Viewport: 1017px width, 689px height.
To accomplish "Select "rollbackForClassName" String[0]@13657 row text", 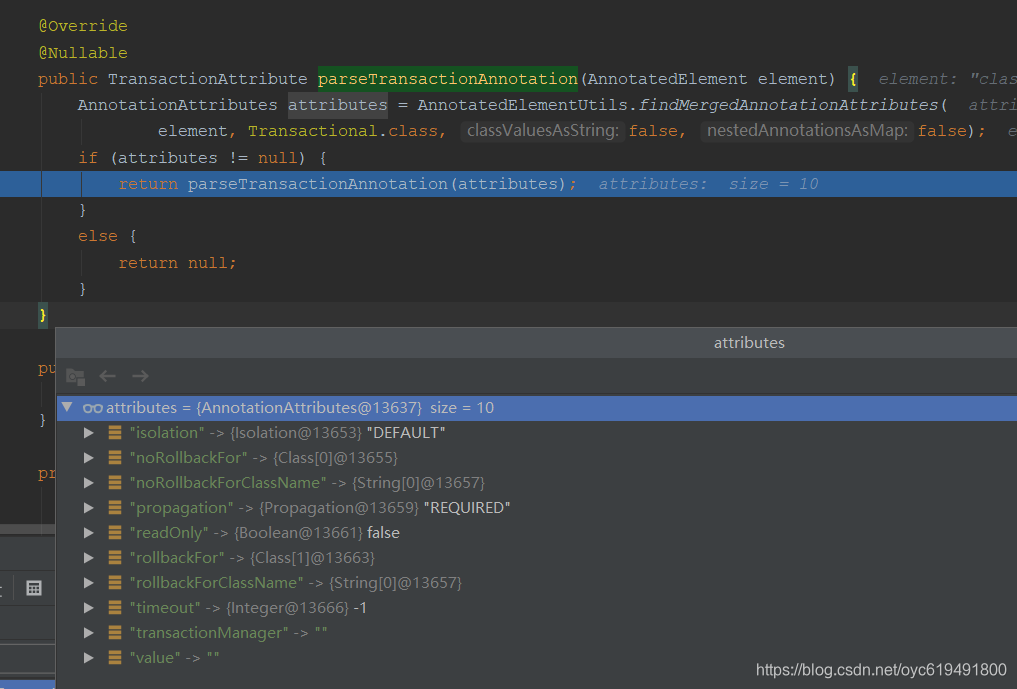I will [x=295, y=583].
